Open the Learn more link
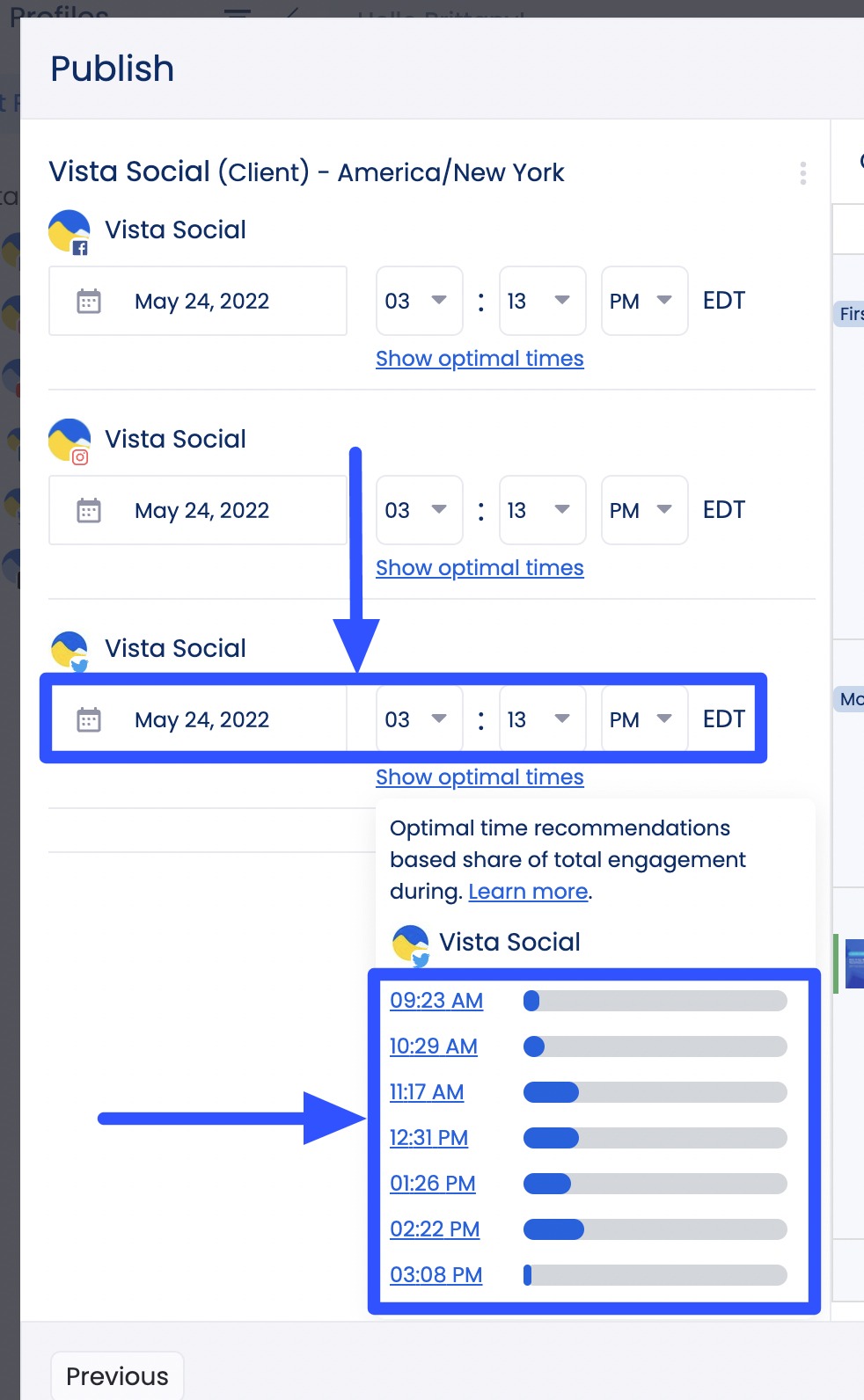 pyautogui.click(x=527, y=891)
